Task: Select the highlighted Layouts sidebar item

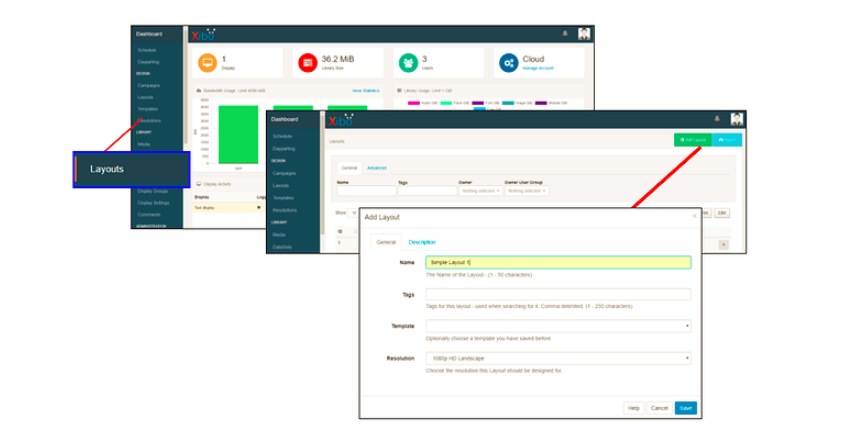Action: [x=132, y=169]
